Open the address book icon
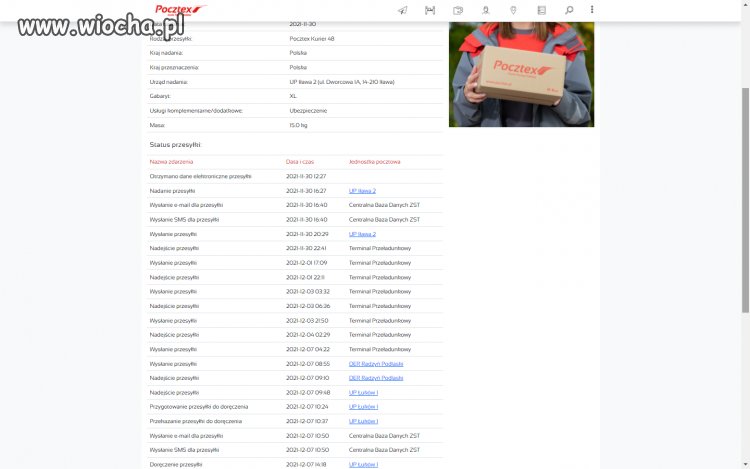The image size is (750, 469). coord(541,10)
